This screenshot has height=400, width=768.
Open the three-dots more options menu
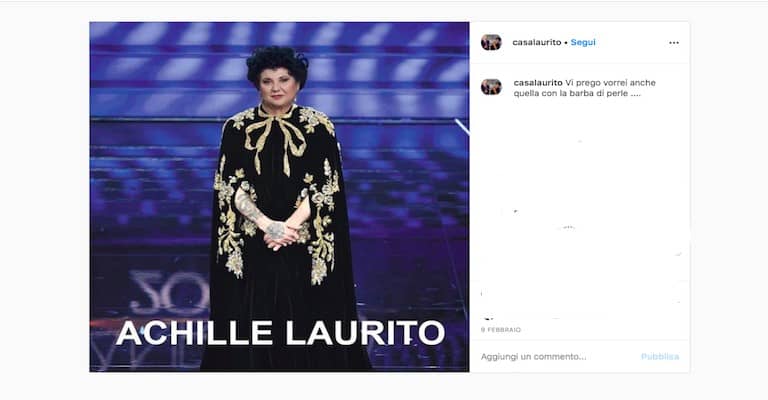point(674,43)
